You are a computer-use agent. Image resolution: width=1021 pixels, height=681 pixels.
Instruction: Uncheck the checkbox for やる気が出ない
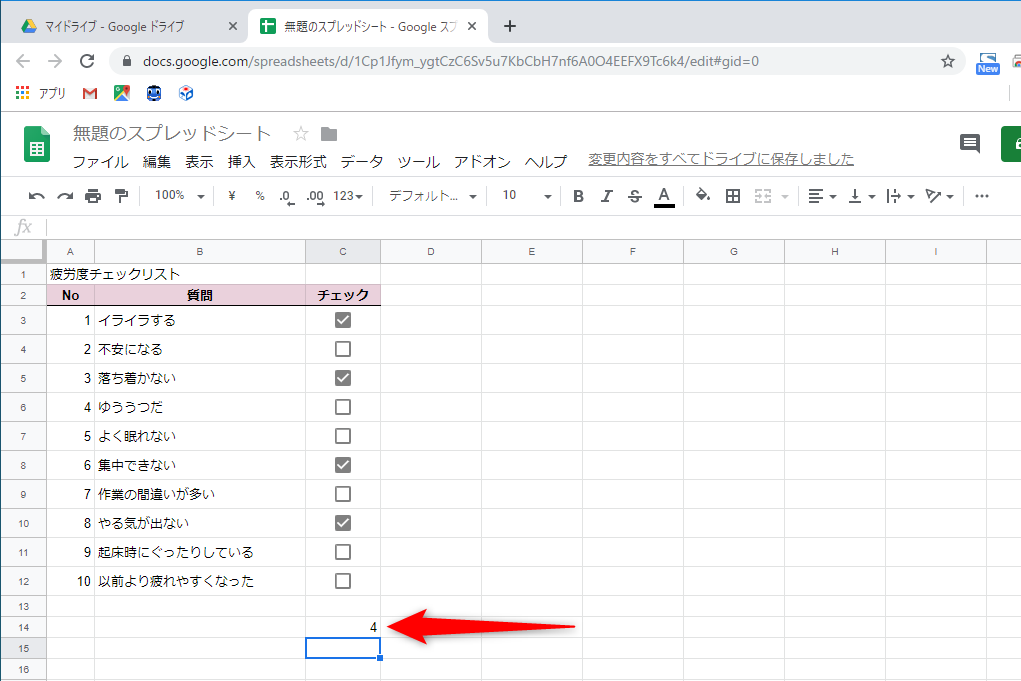click(343, 523)
